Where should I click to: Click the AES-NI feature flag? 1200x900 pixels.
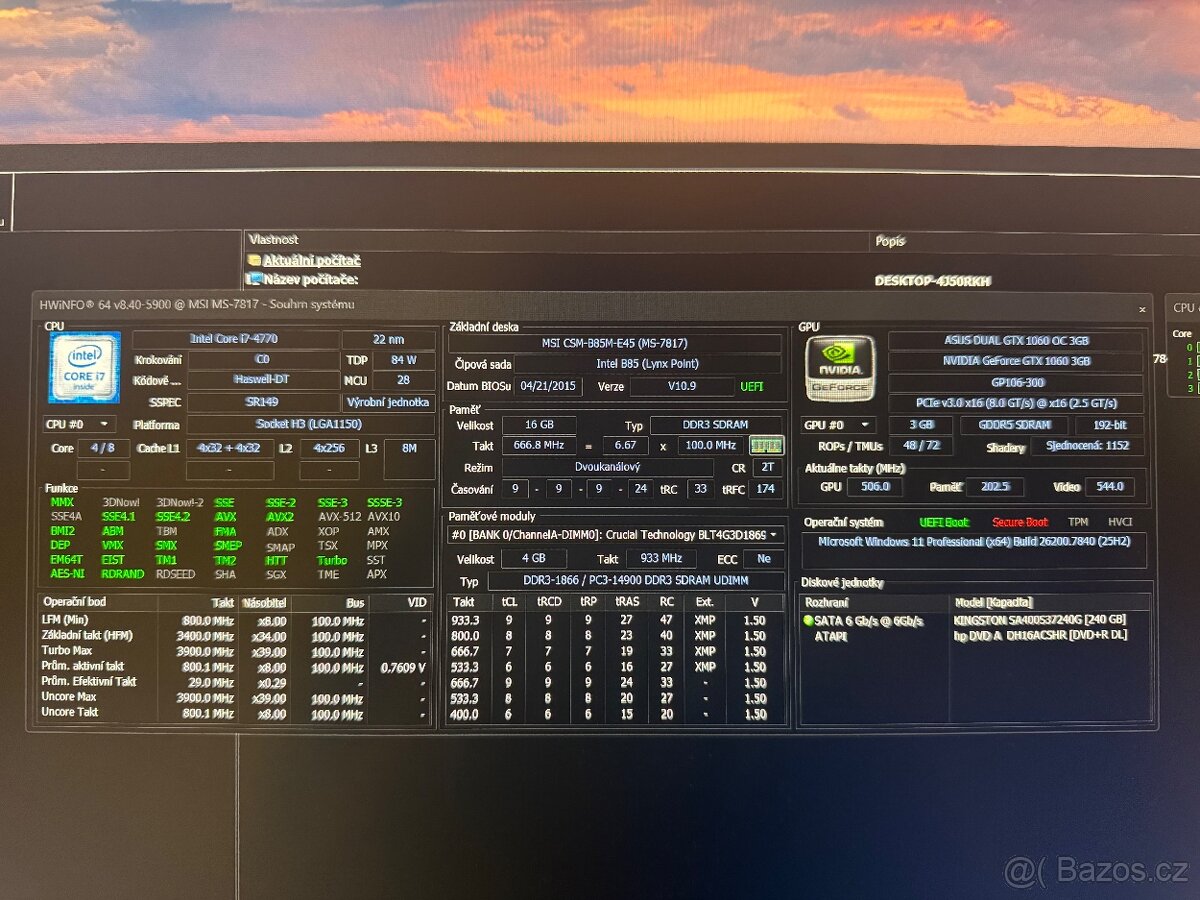[x=67, y=574]
